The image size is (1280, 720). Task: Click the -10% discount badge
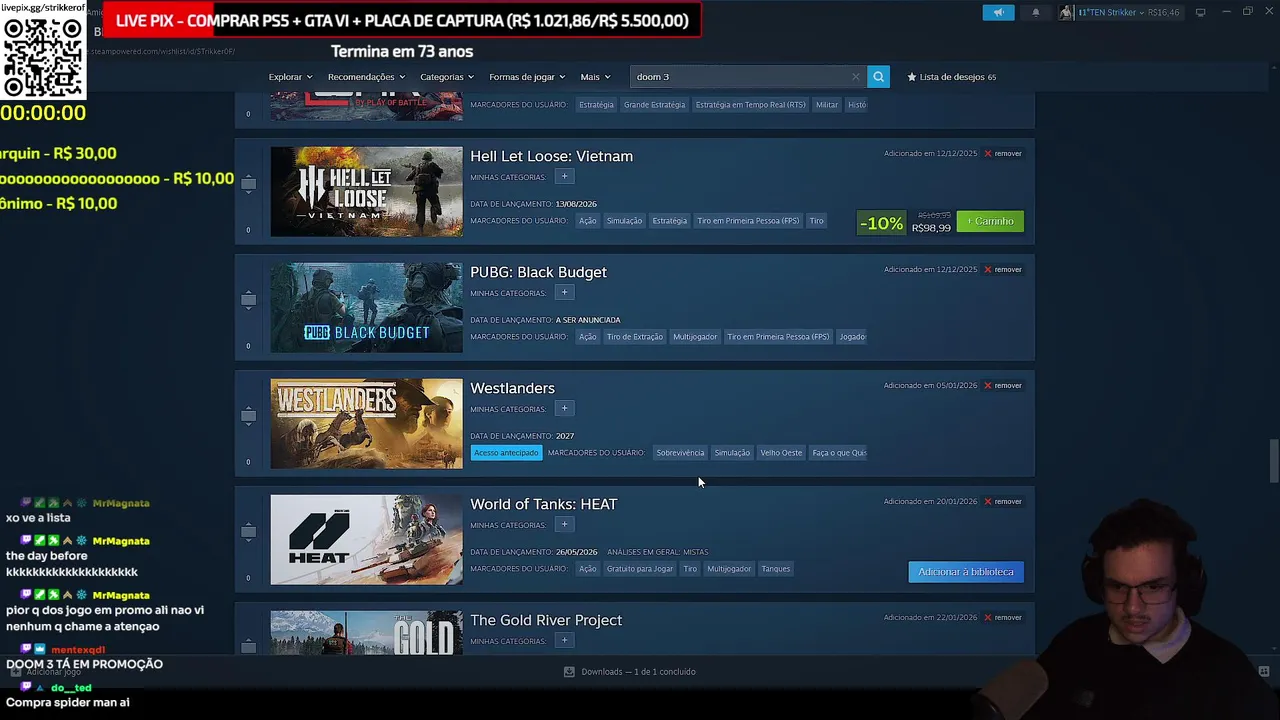(x=881, y=223)
